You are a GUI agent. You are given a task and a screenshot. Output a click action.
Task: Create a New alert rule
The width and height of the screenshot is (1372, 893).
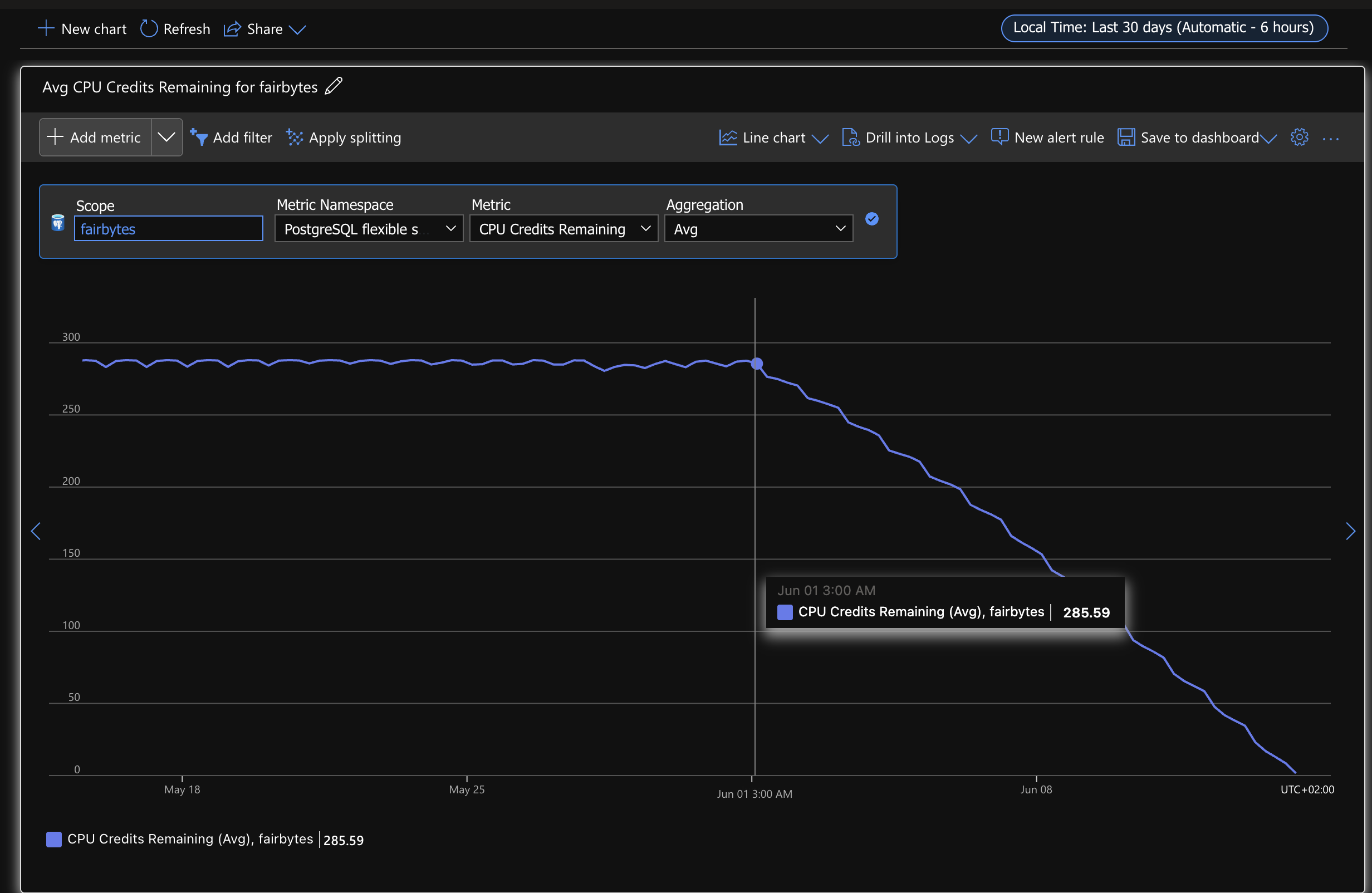tap(1047, 137)
